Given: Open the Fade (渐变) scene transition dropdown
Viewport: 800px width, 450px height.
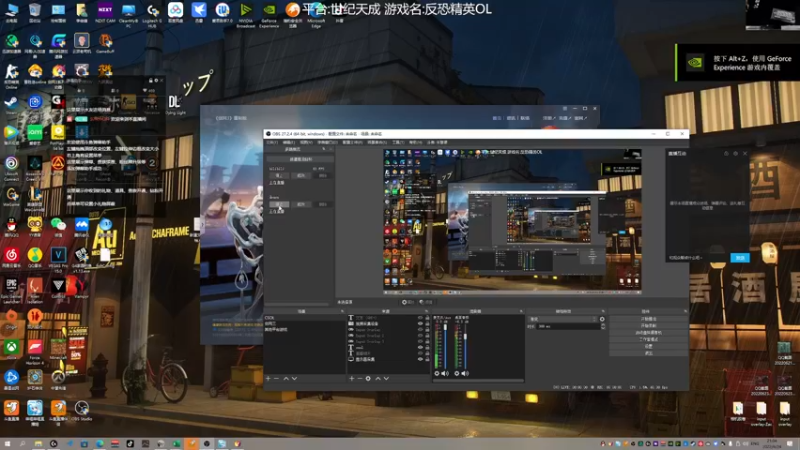Looking at the screenshot, I should [563, 319].
